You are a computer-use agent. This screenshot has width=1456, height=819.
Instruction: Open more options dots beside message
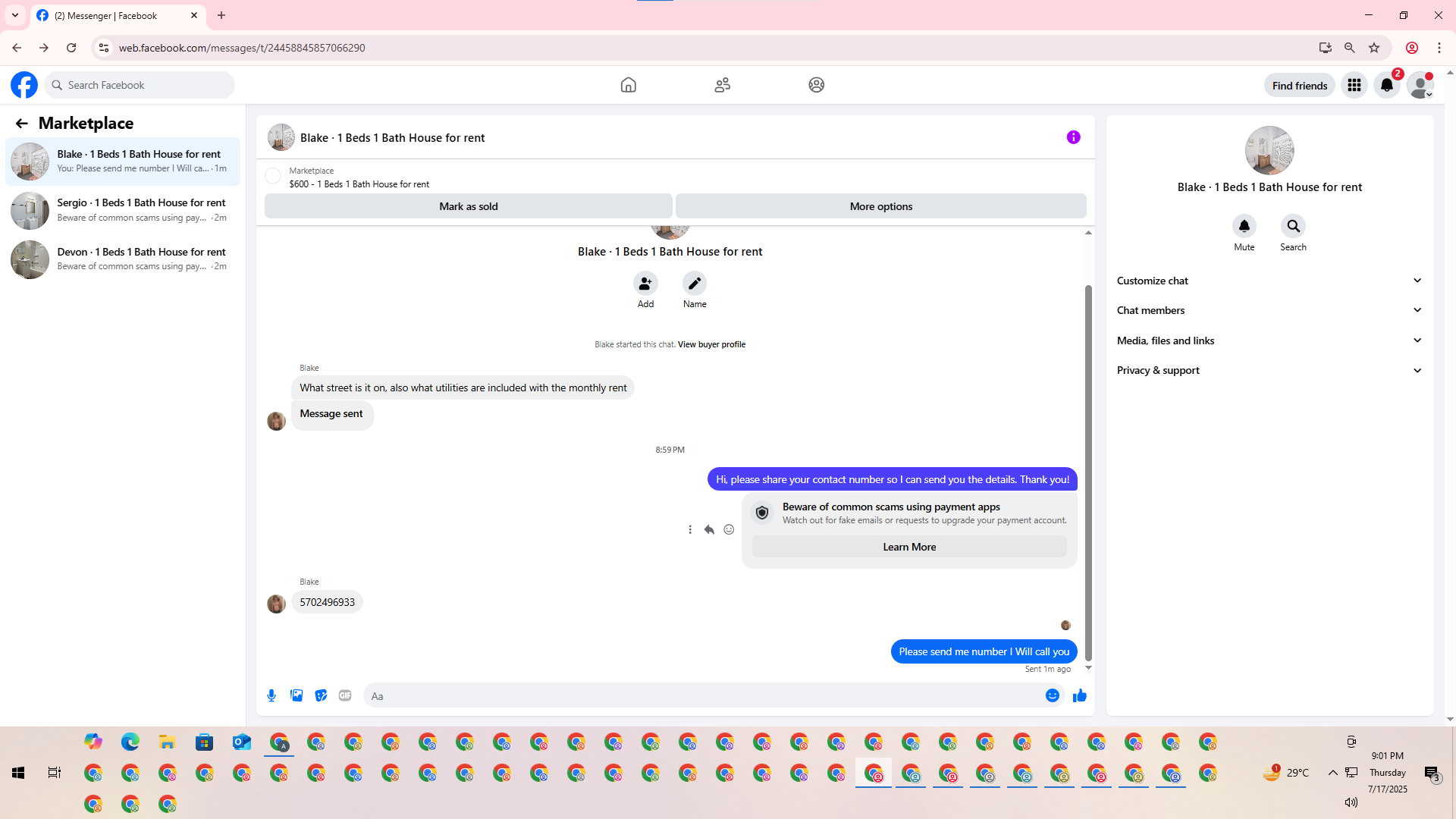pyautogui.click(x=690, y=530)
